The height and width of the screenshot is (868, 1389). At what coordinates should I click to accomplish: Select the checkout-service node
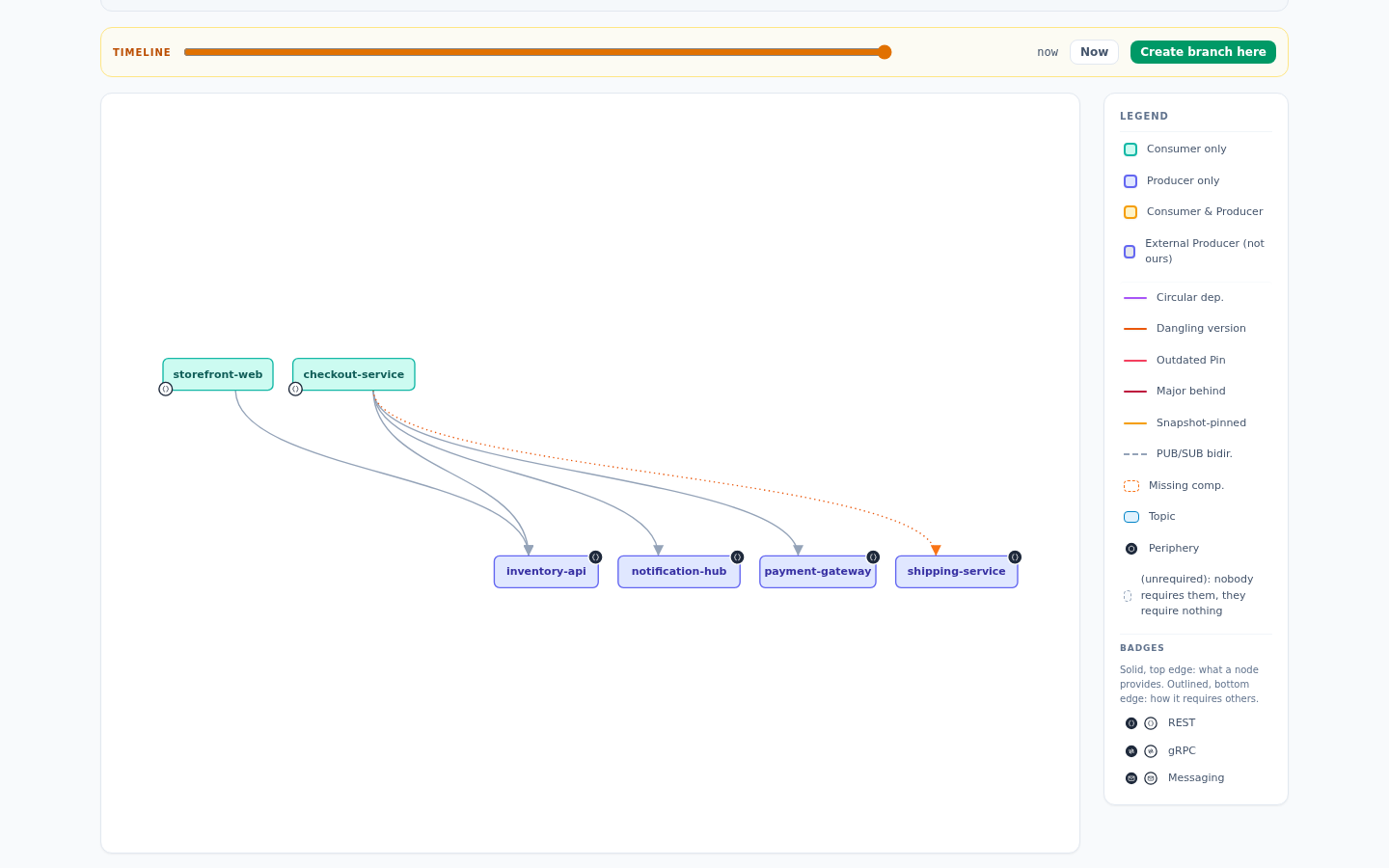point(354,374)
